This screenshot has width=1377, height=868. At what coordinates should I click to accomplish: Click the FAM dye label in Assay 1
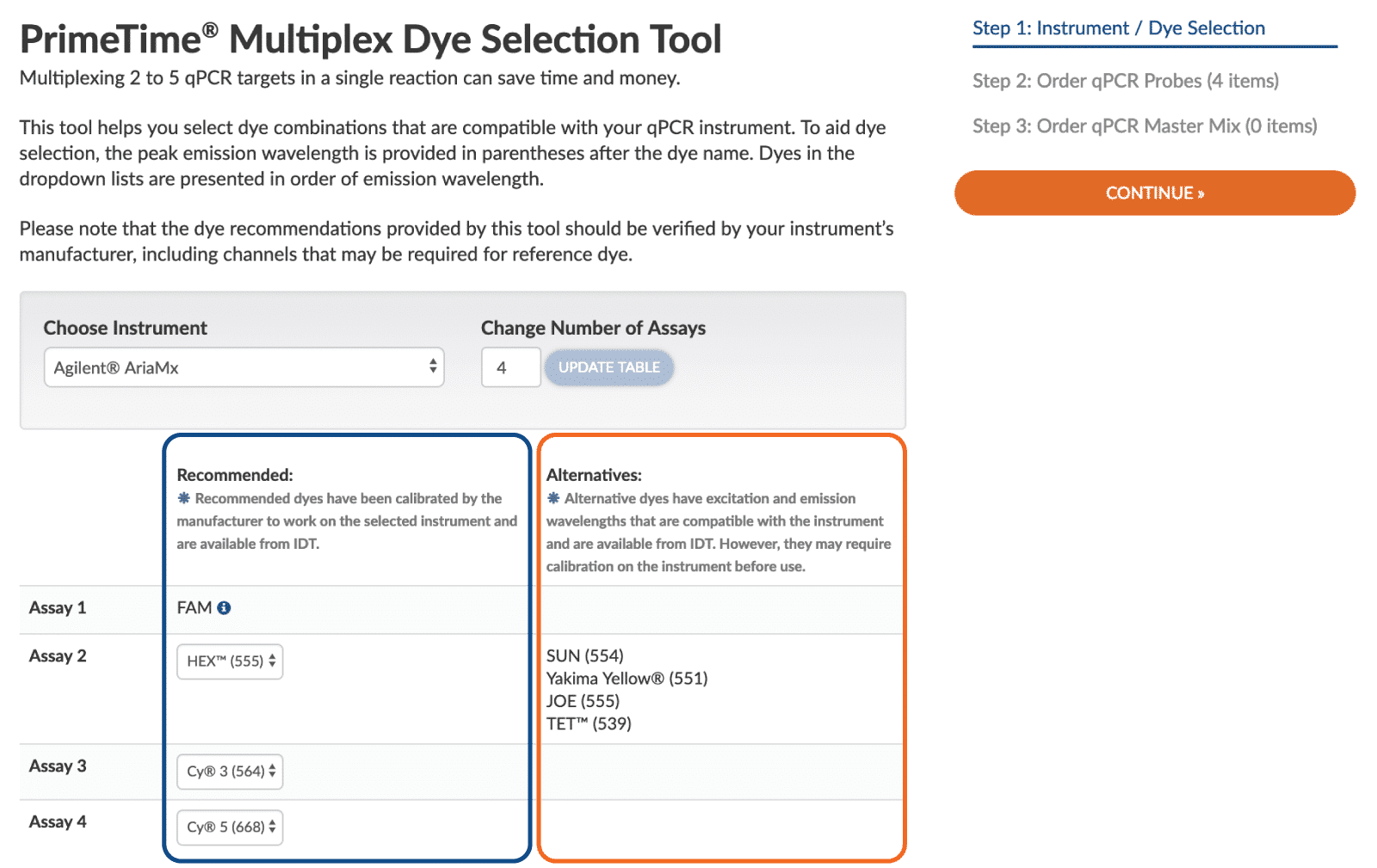coord(194,608)
